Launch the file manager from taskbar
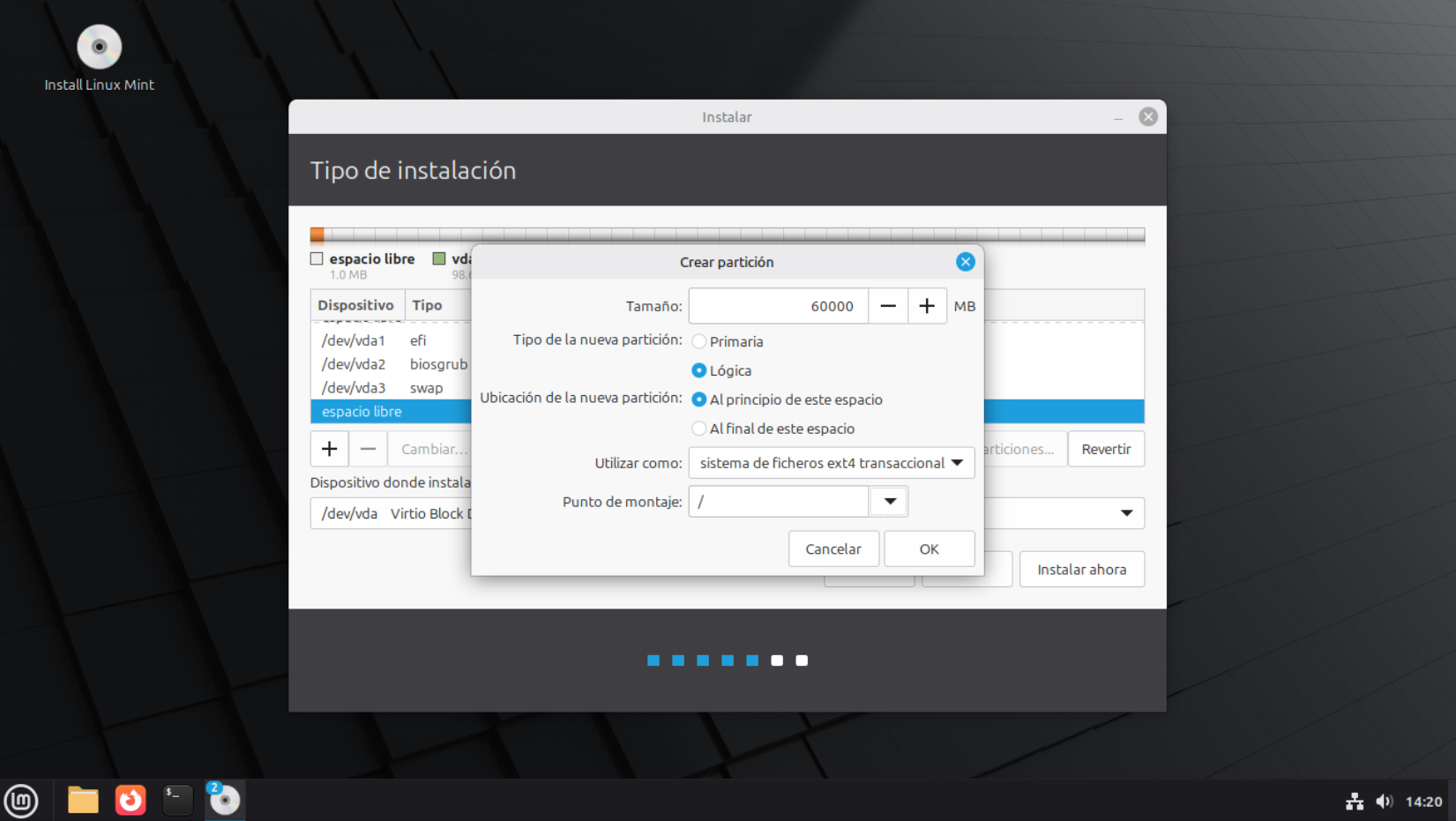Screen dimensions: 1456x821 (x=83, y=801)
